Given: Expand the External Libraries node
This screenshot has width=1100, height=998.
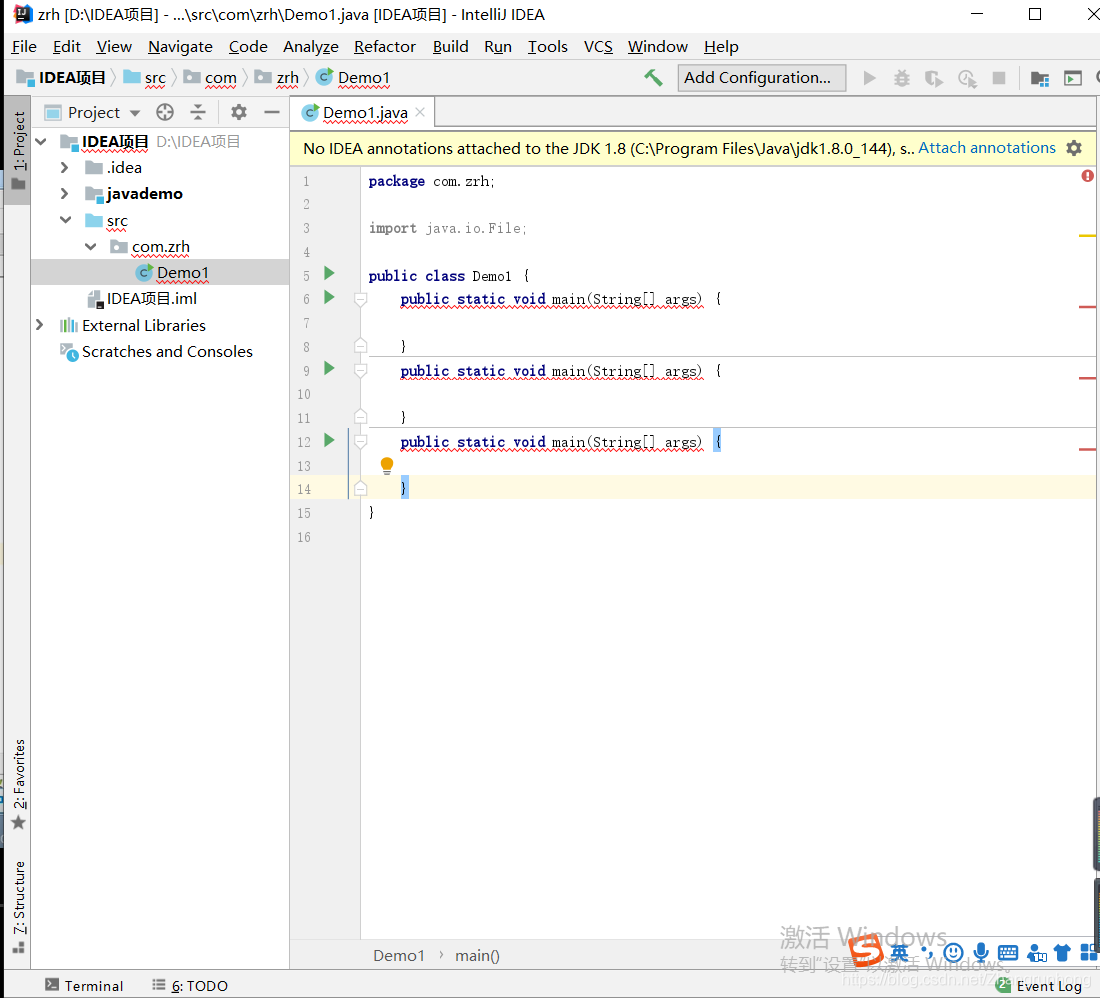Looking at the screenshot, I should click(x=40, y=325).
